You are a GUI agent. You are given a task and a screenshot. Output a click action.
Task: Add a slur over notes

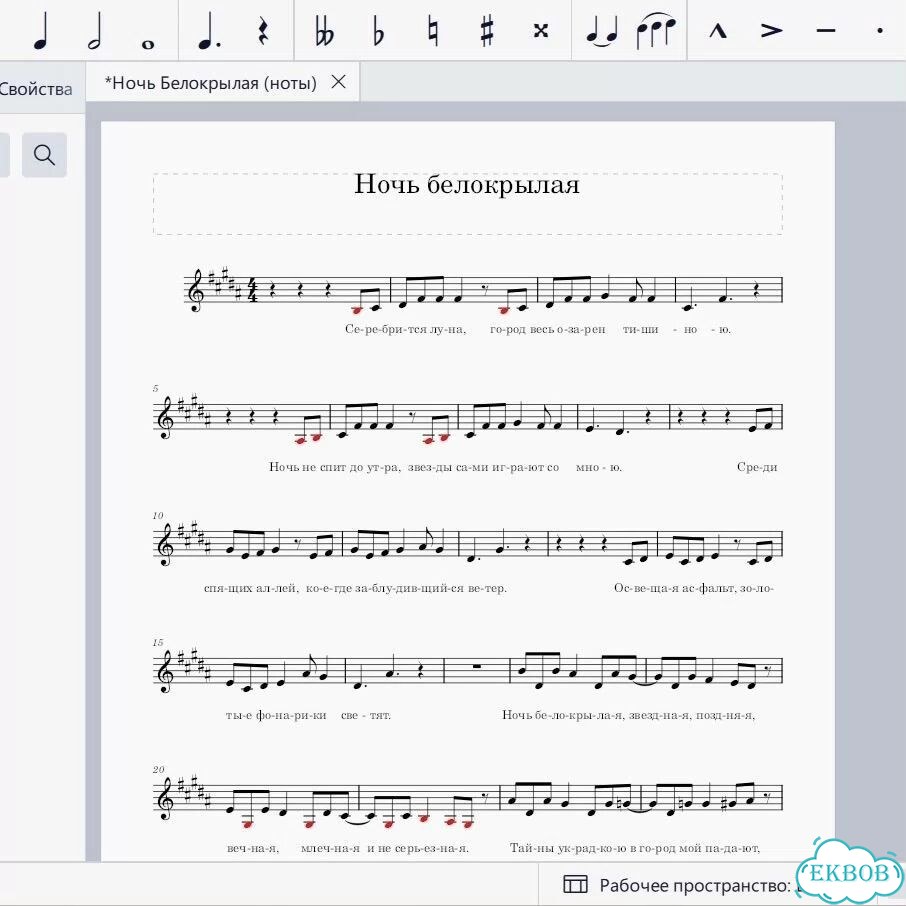click(x=656, y=30)
